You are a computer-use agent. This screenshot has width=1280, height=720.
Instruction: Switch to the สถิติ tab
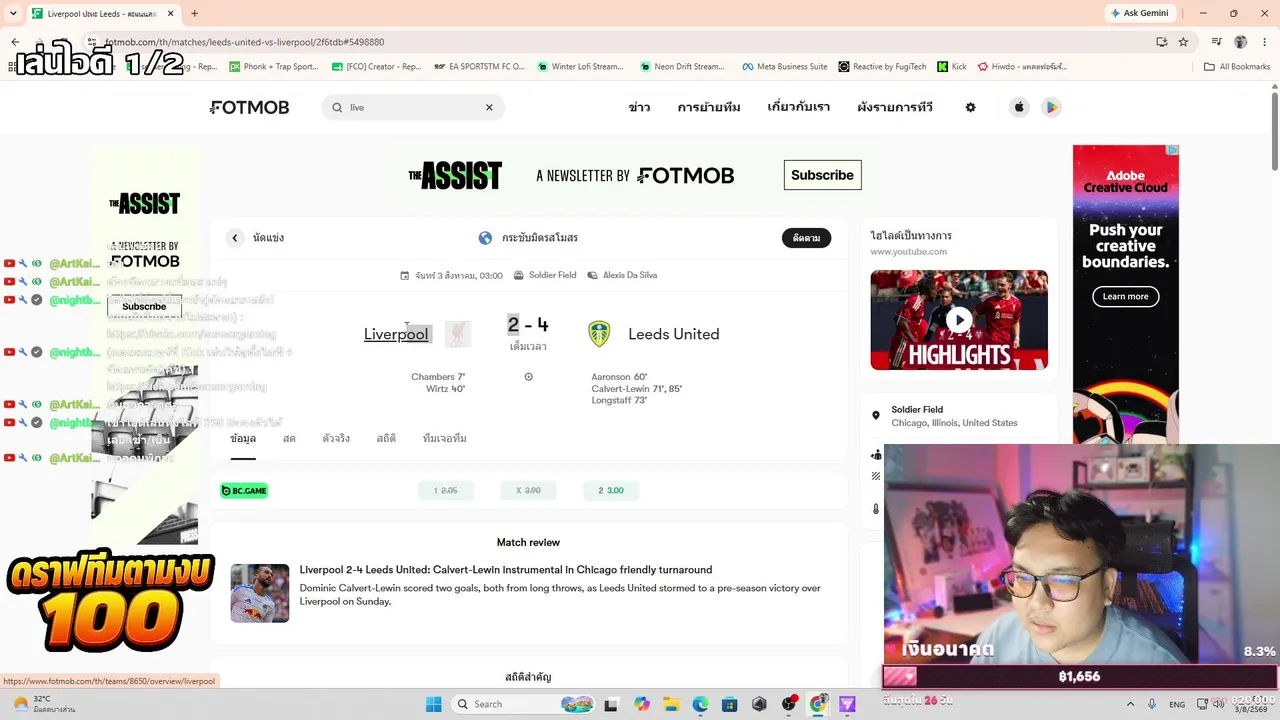tap(386, 439)
